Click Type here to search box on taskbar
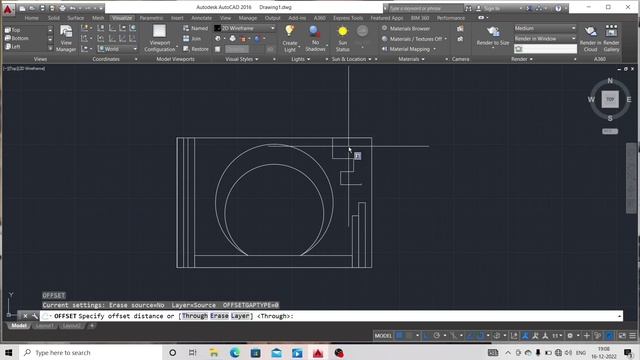The image size is (640, 360). click(91, 353)
